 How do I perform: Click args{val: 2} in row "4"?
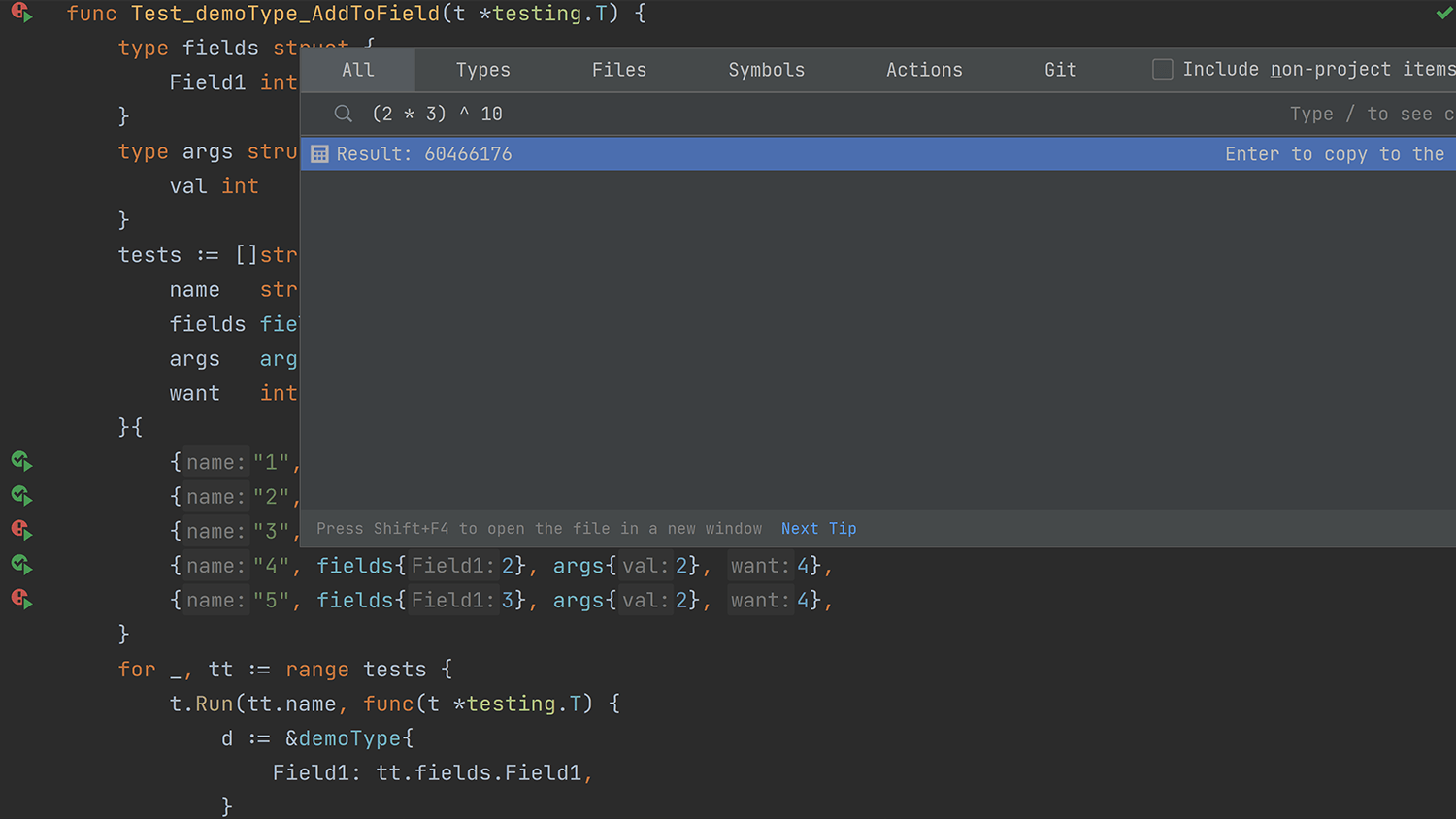click(626, 566)
